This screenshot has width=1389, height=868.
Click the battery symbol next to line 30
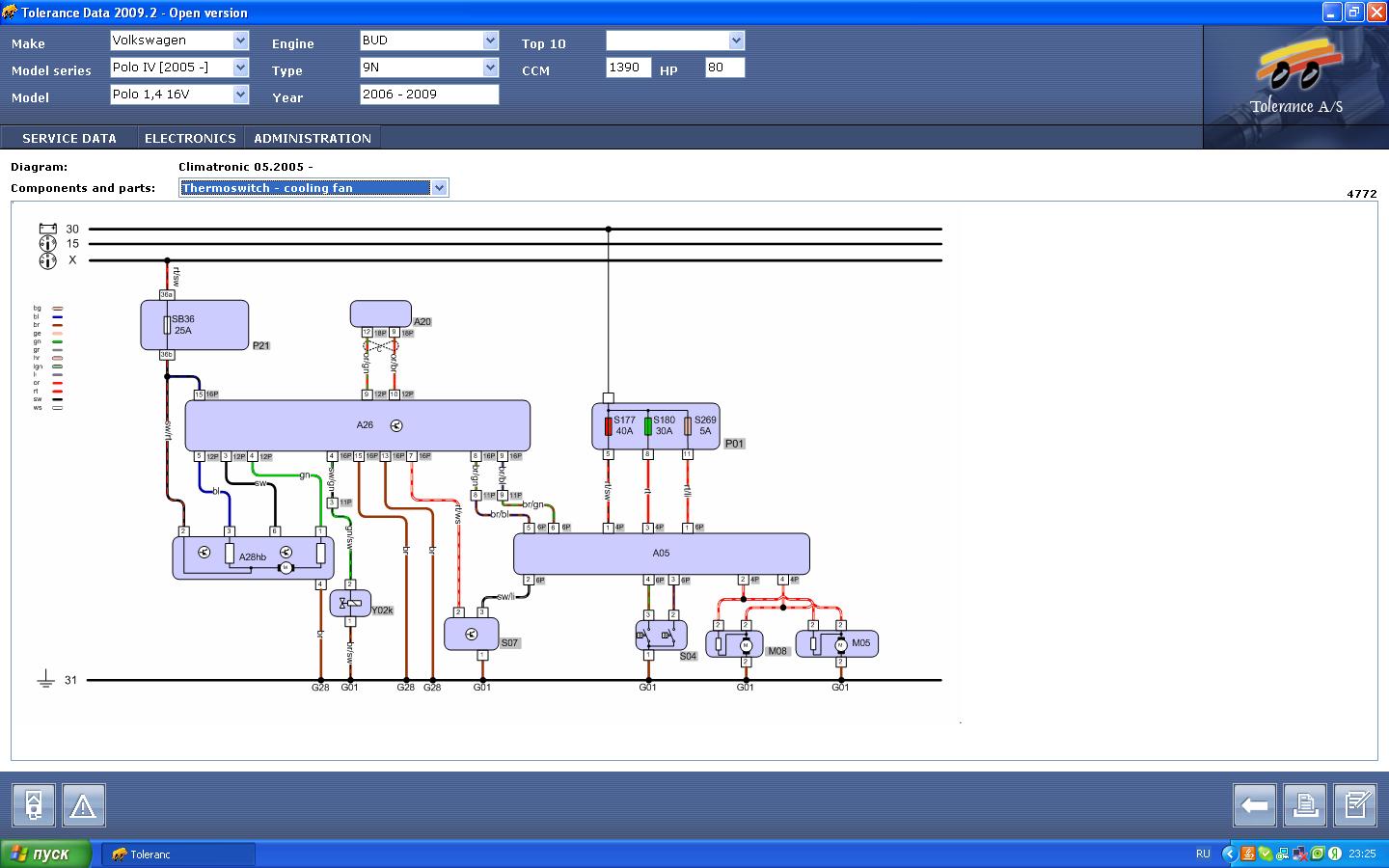coord(47,229)
